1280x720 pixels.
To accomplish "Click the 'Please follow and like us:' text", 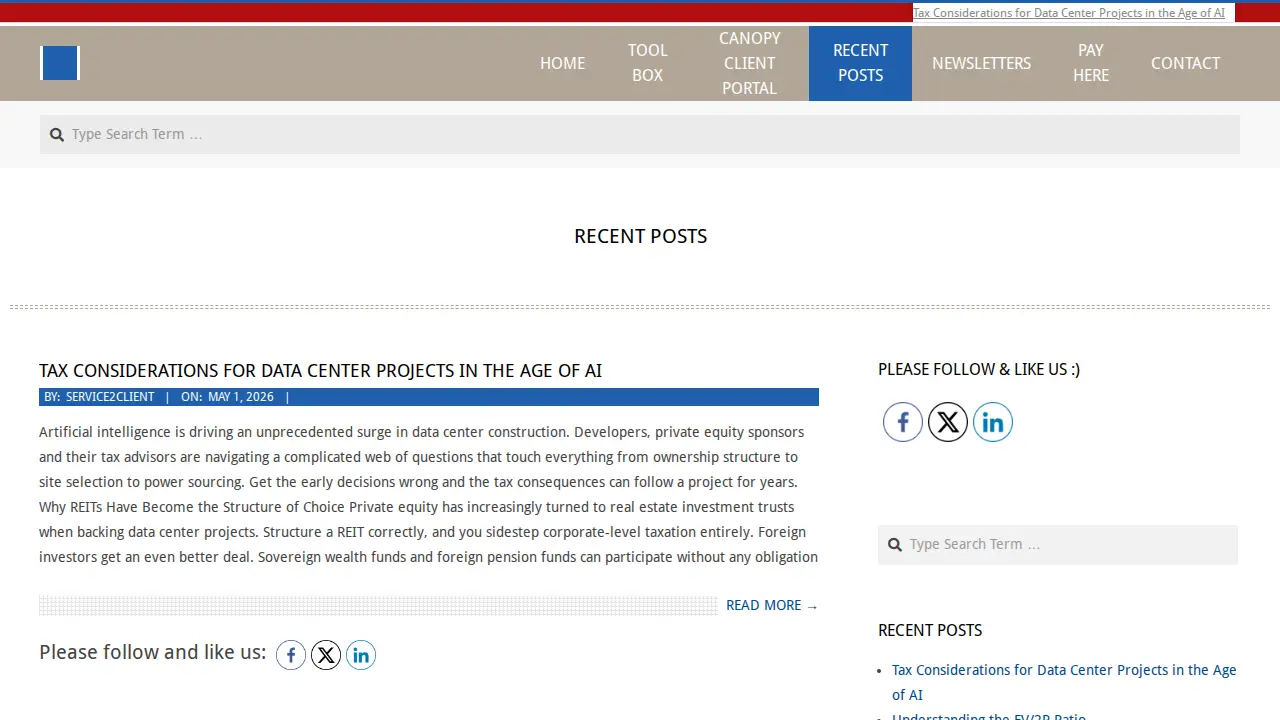I will coord(152,652).
